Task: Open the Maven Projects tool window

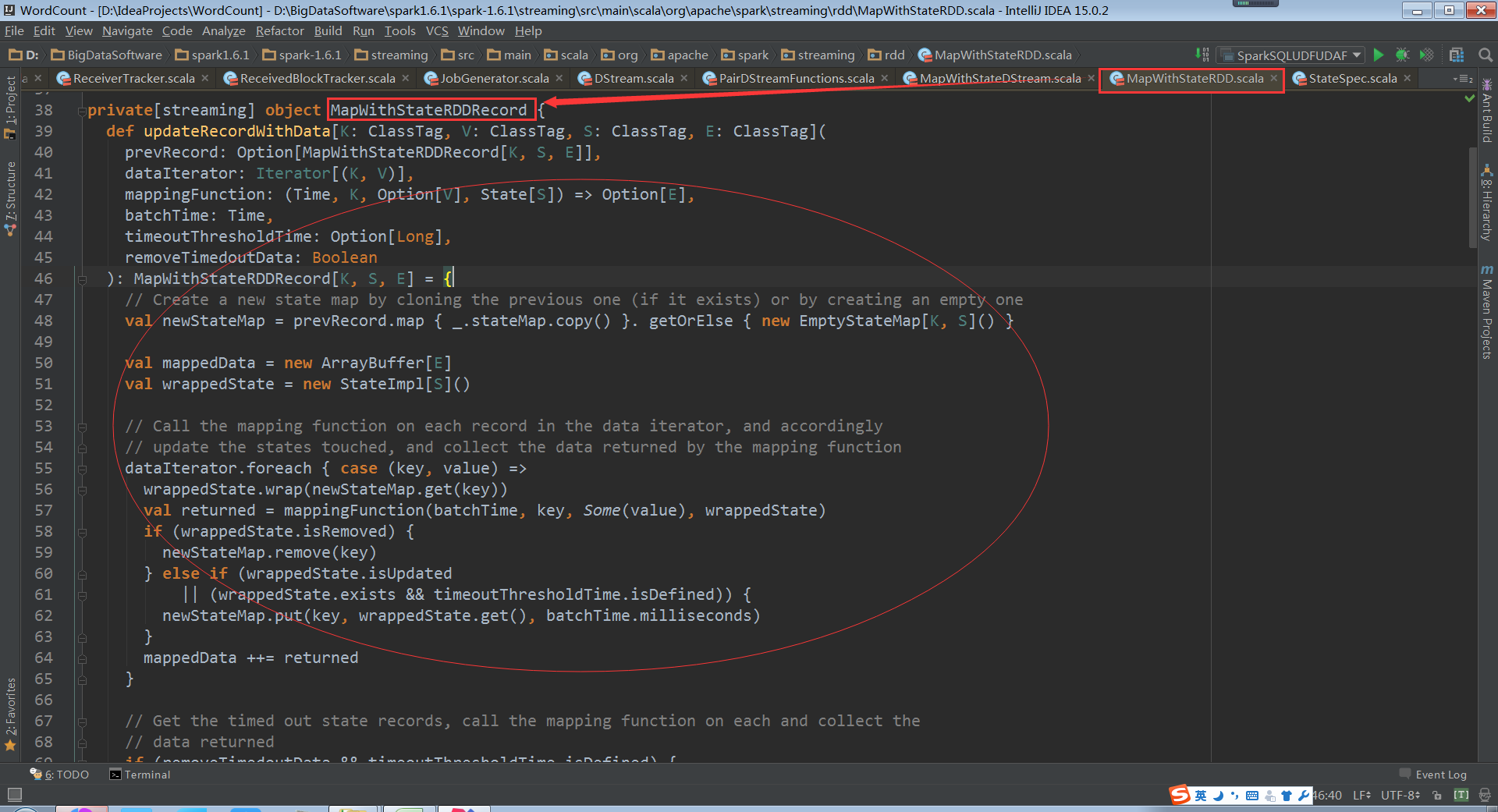Action: (x=1487, y=312)
